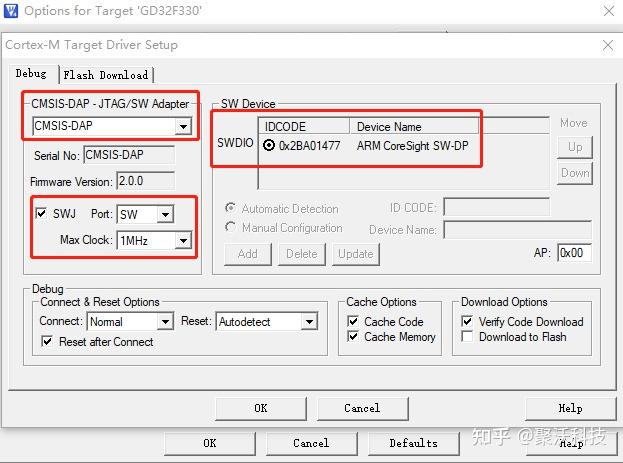Click the IDCODE column header
The height and width of the screenshot is (463, 623).
click(x=304, y=127)
